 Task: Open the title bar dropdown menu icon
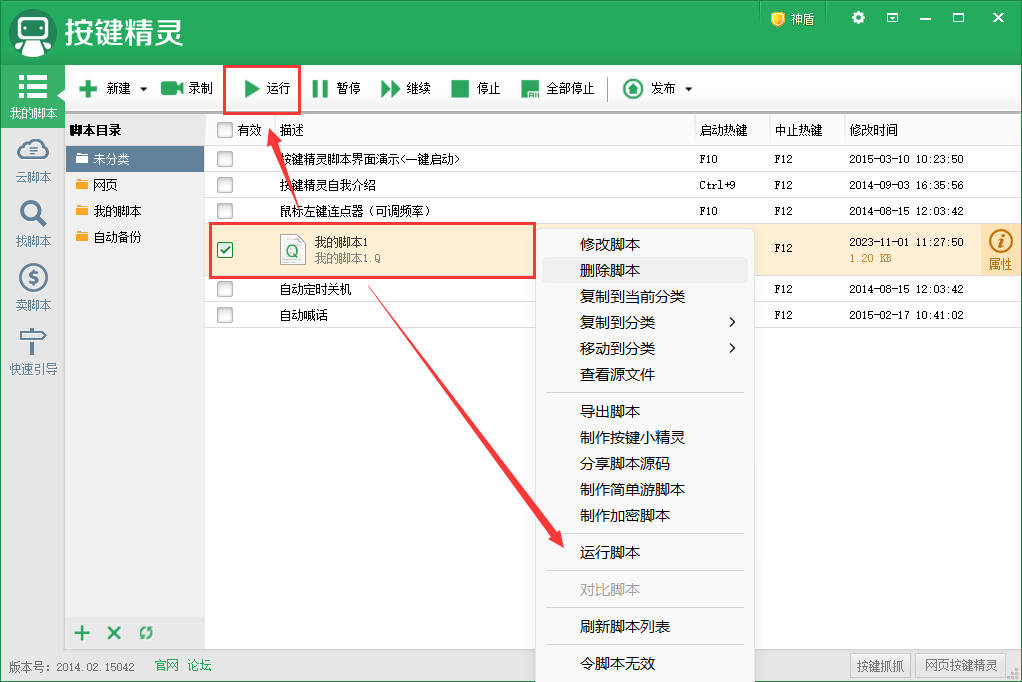click(892, 18)
